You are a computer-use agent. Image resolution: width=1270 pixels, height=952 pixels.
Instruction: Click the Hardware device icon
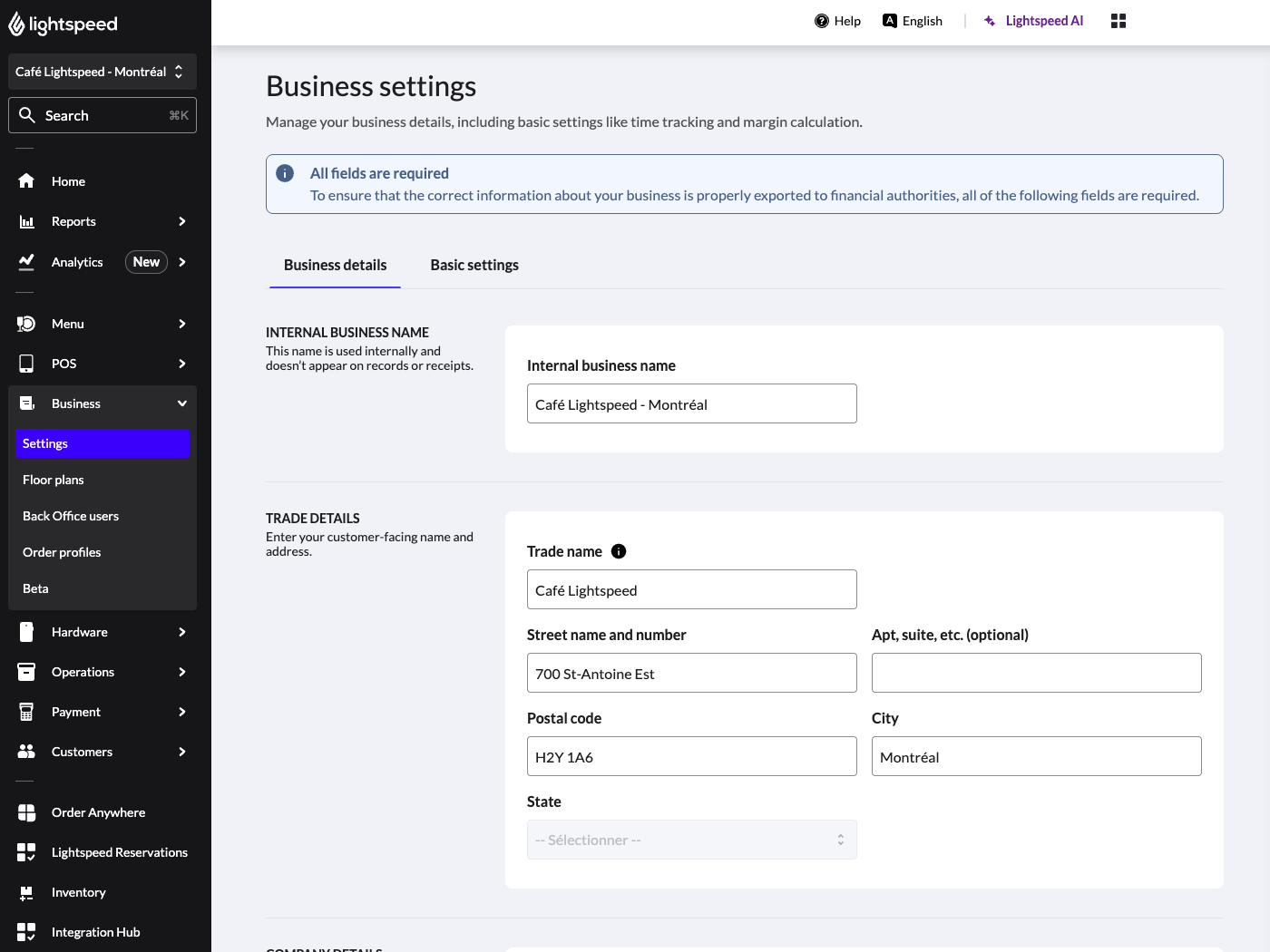(x=26, y=632)
